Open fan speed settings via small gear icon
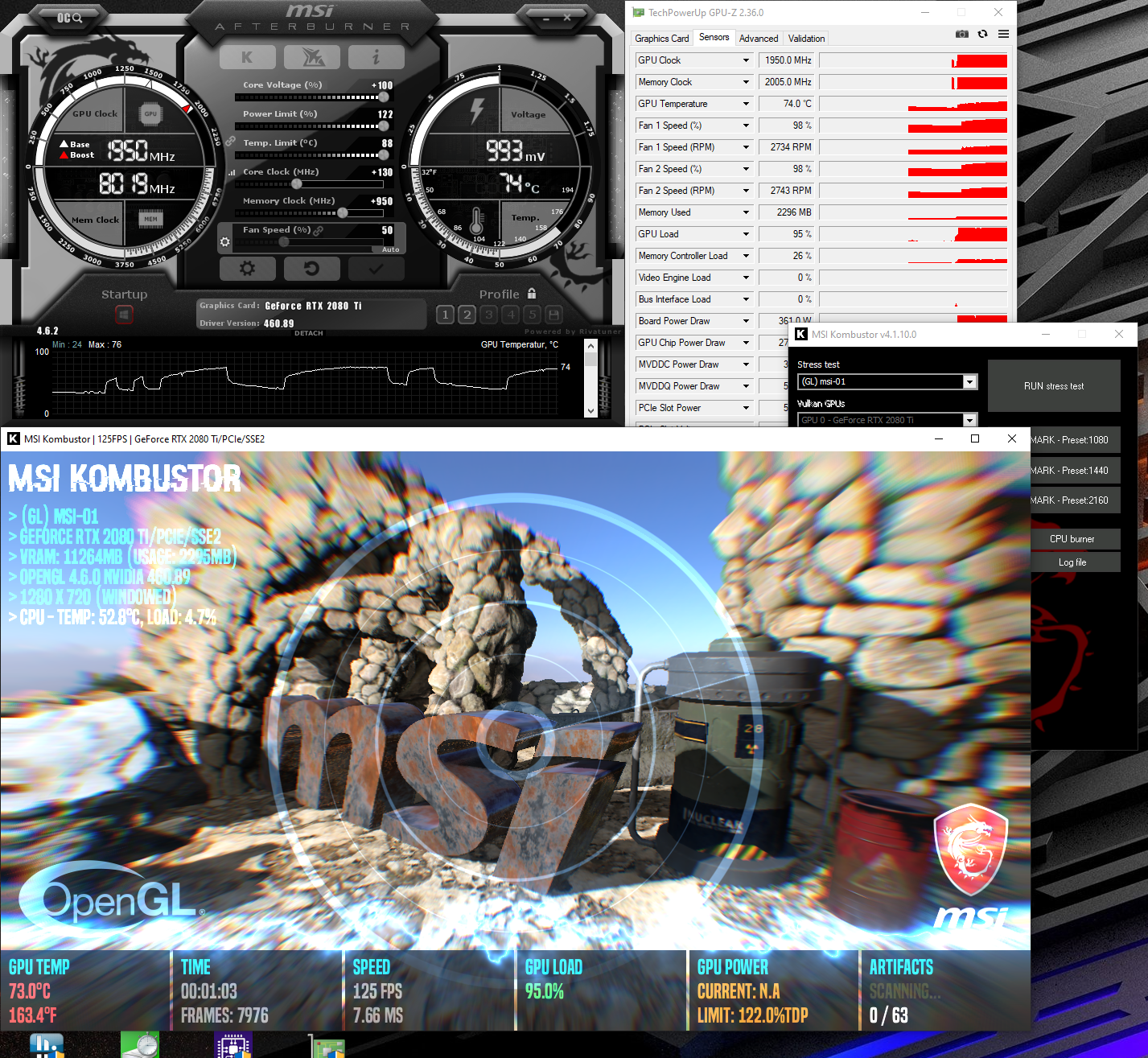This screenshot has width=1148, height=1058. pyautogui.click(x=224, y=241)
